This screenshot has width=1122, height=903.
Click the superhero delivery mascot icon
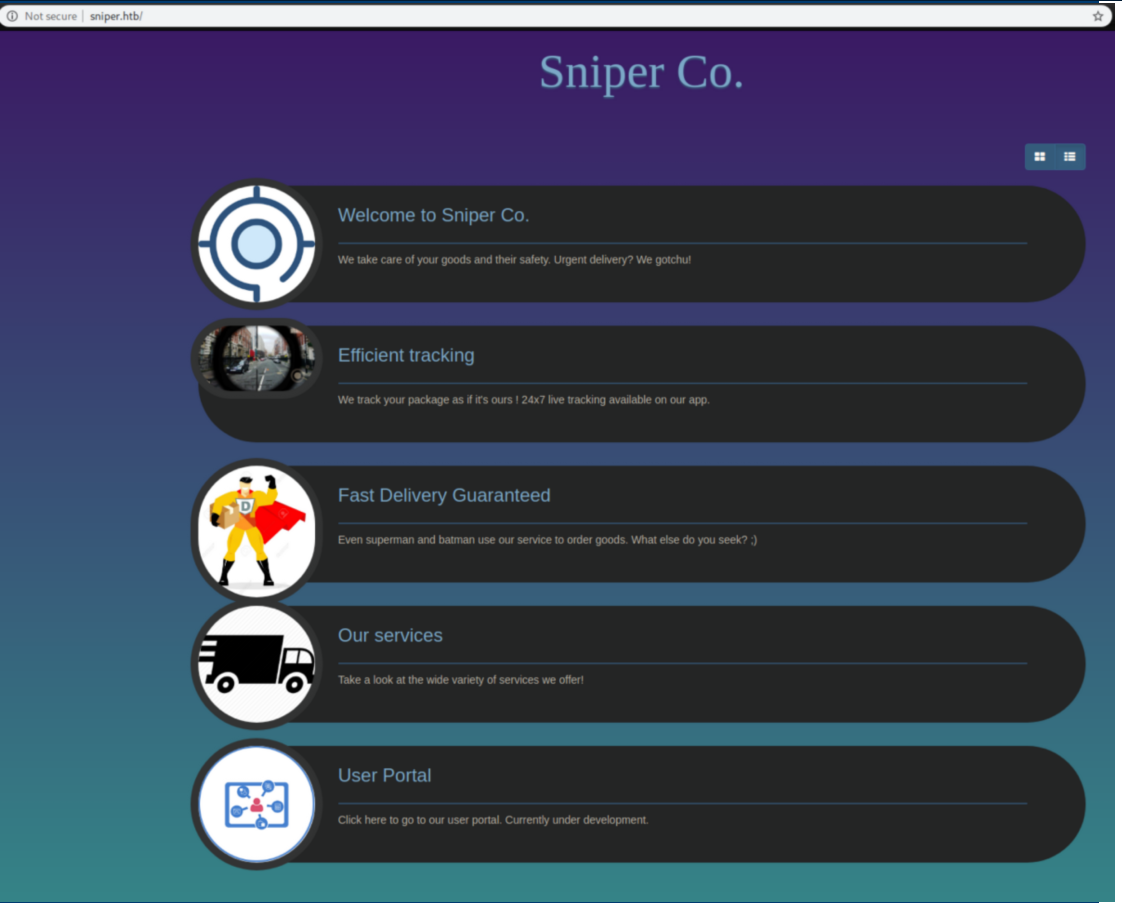pyautogui.click(x=256, y=528)
